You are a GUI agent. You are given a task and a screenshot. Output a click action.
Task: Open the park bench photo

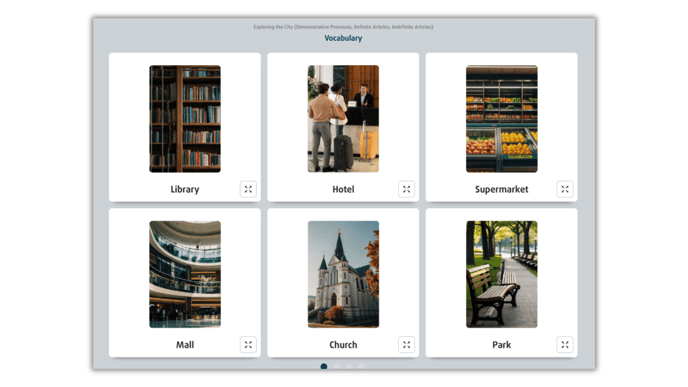pyautogui.click(x=502, y=274)
